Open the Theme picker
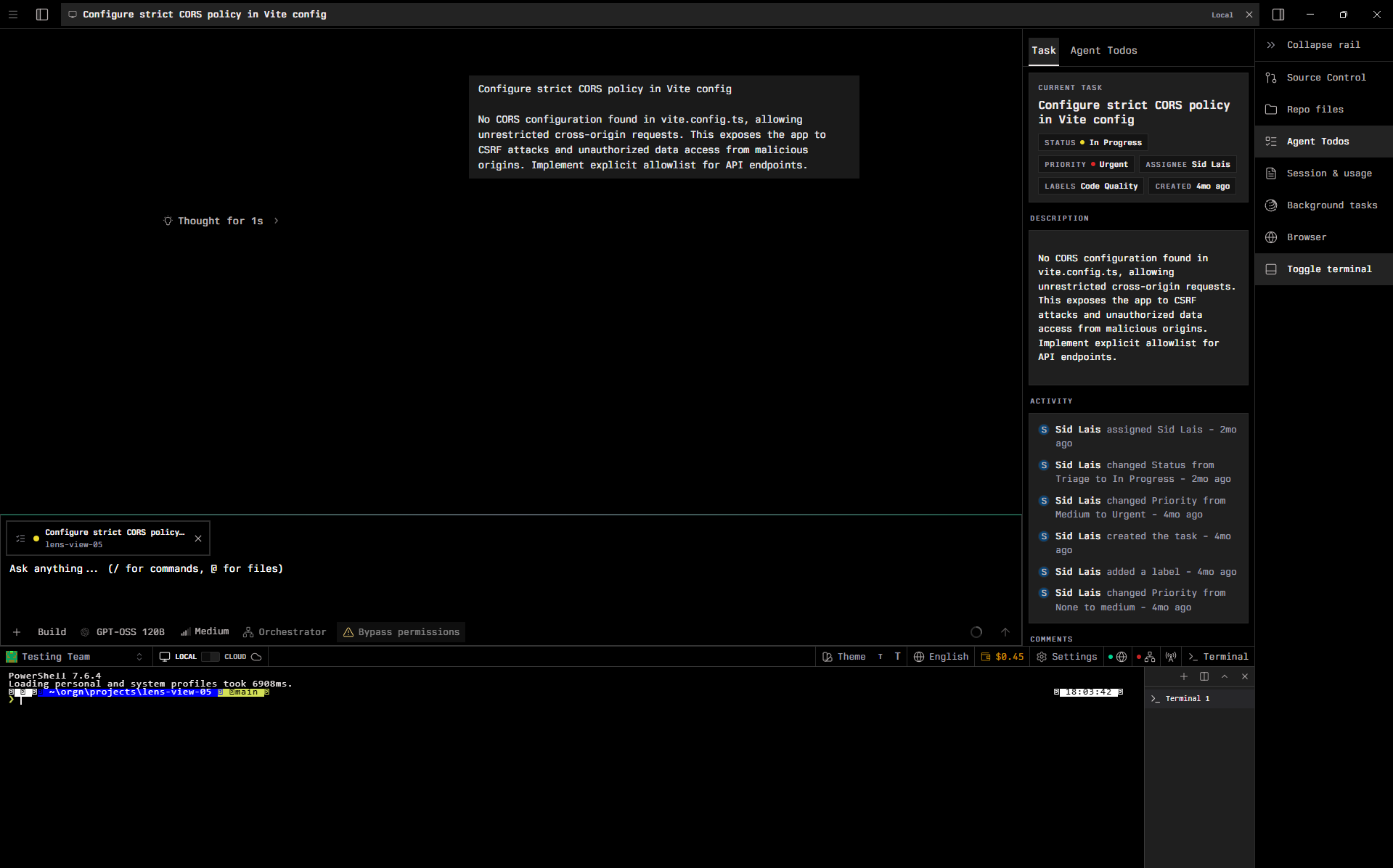The image size is (1393, 868). (x=844, y=657)
